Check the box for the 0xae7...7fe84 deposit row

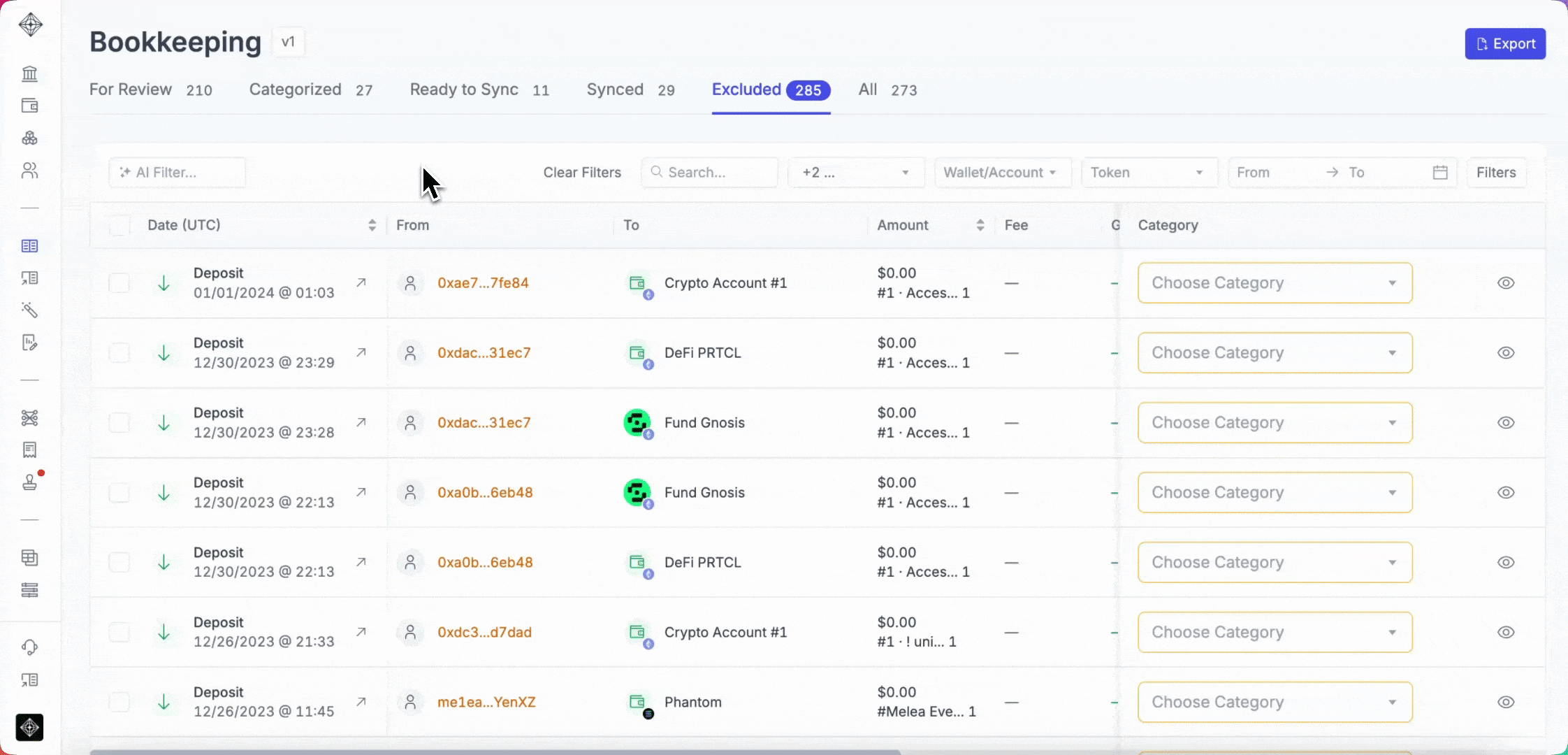pyautogui.click(x=119, y=283)
